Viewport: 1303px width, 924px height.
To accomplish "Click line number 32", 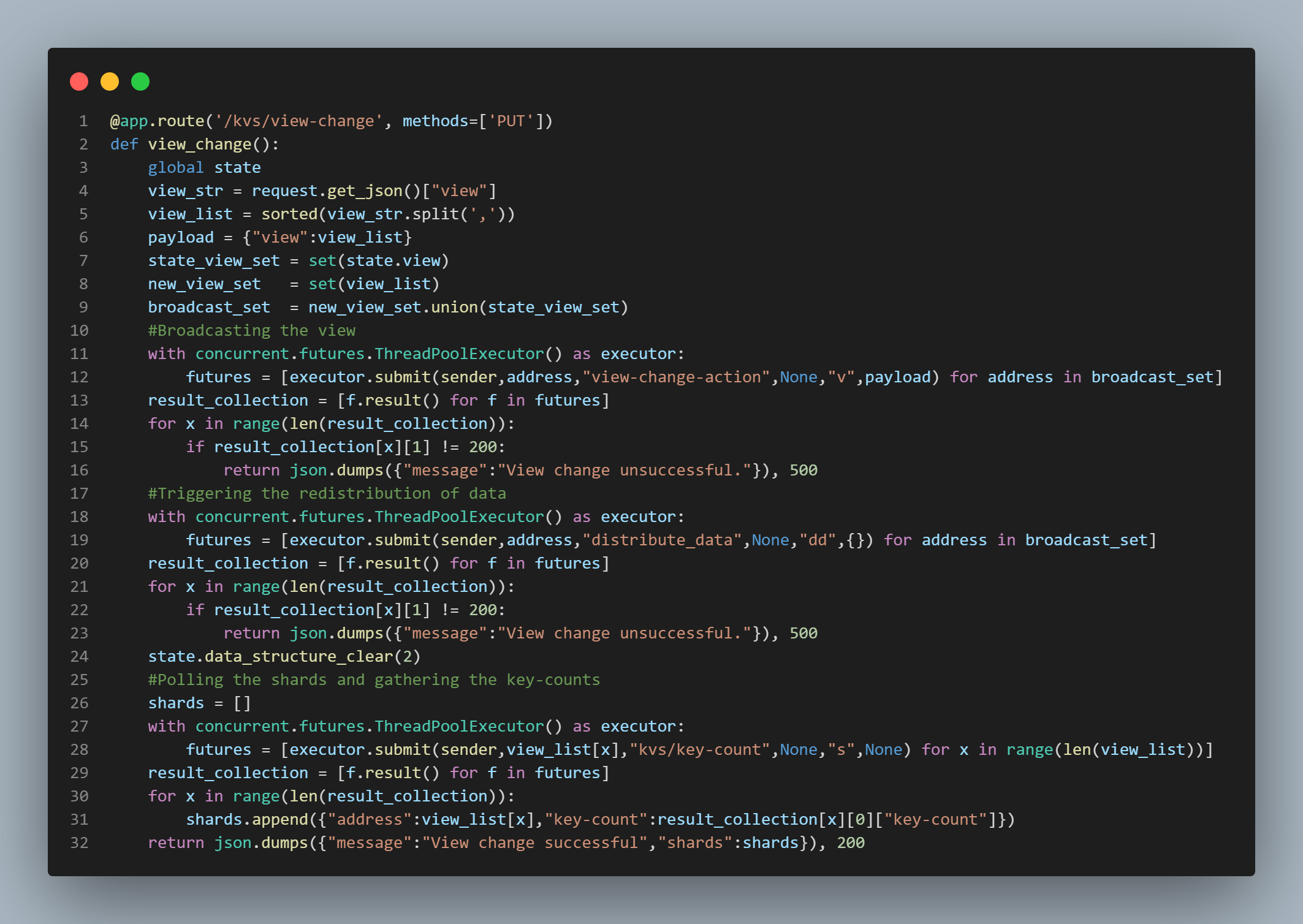I will [79, 843].
